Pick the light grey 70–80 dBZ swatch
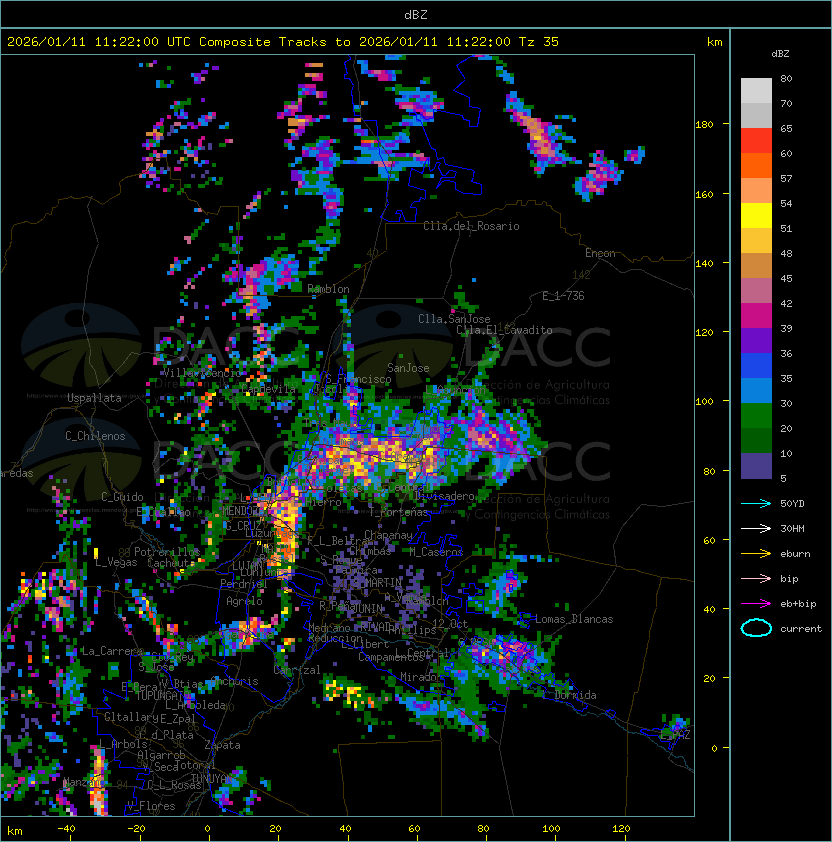Screen dimensions: 832x842 [756, 91]
